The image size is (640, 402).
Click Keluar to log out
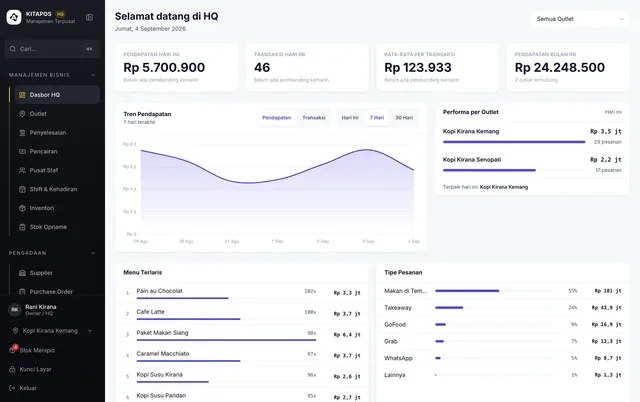point(28,388)
